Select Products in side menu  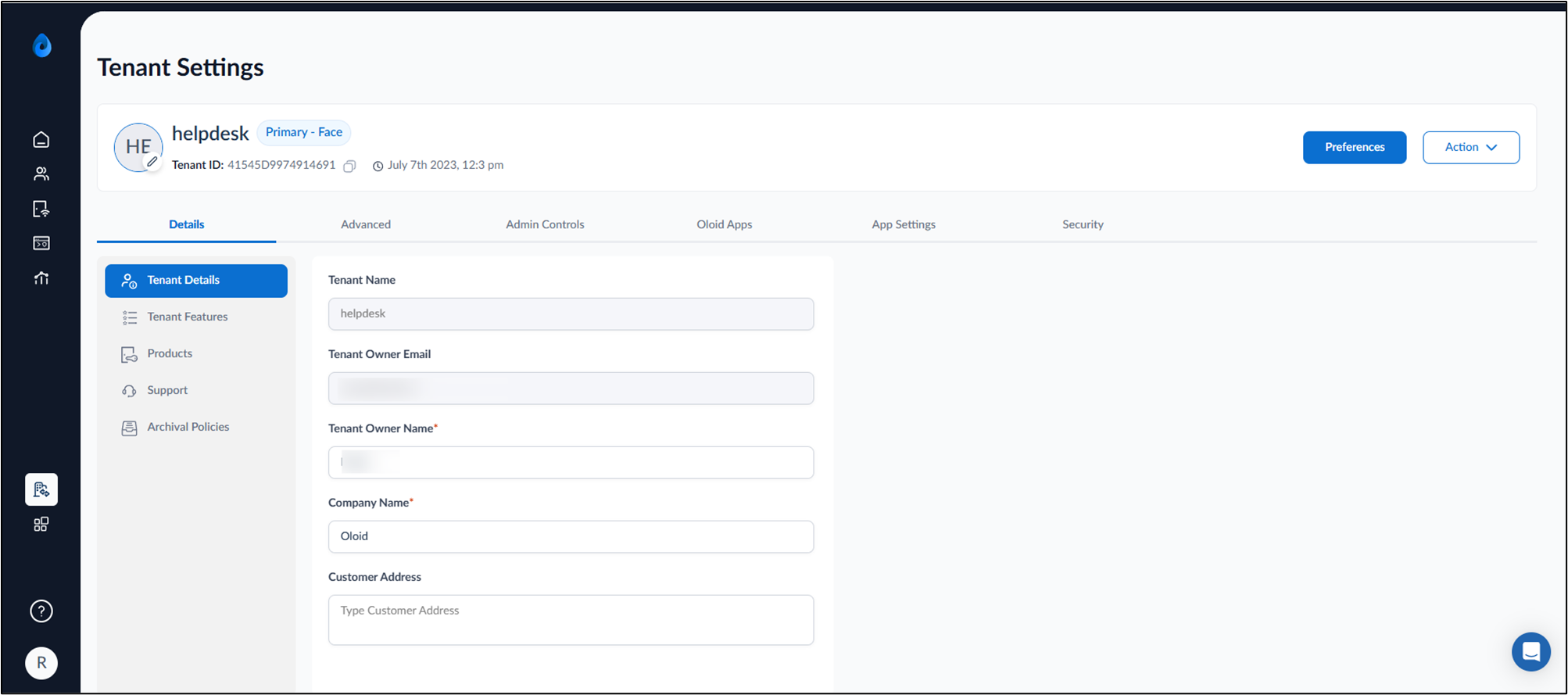point(196,354)
